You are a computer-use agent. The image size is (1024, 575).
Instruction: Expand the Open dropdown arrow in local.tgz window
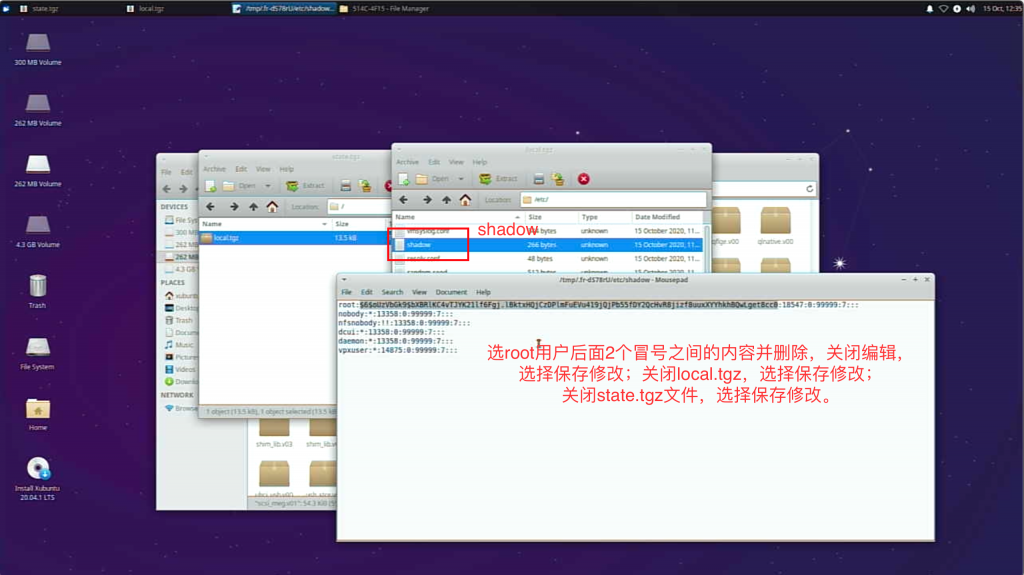tap(461, 179)
